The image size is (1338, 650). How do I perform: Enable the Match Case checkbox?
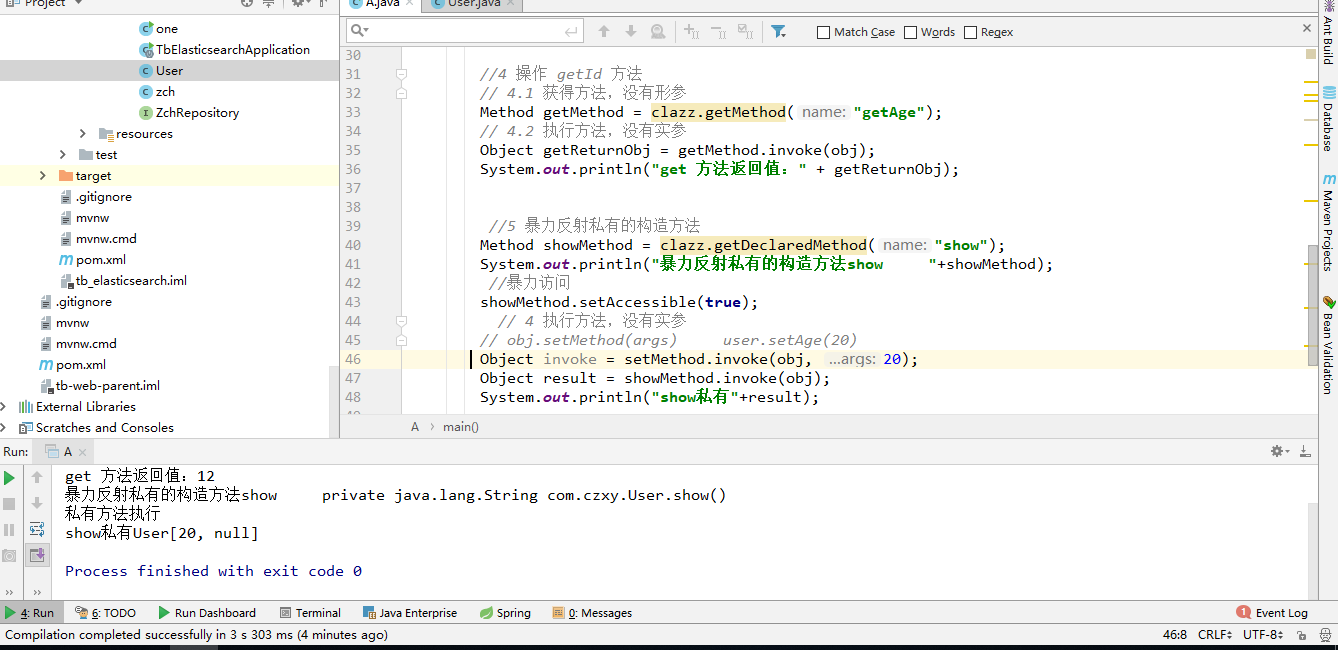click(824, 32)
